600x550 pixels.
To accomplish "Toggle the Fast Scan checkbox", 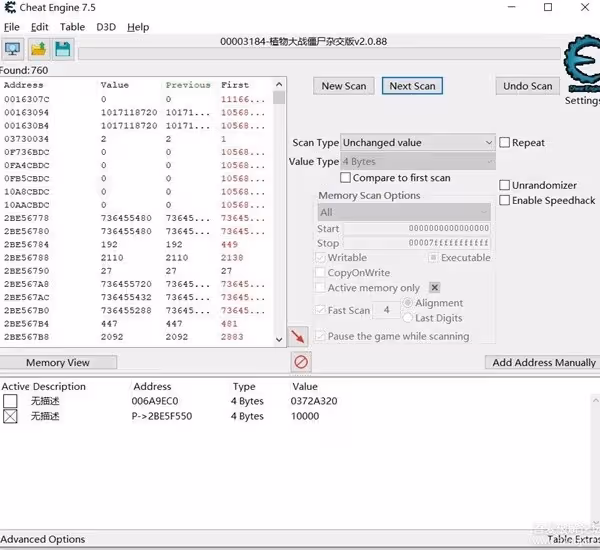I will tap(320, 310).
